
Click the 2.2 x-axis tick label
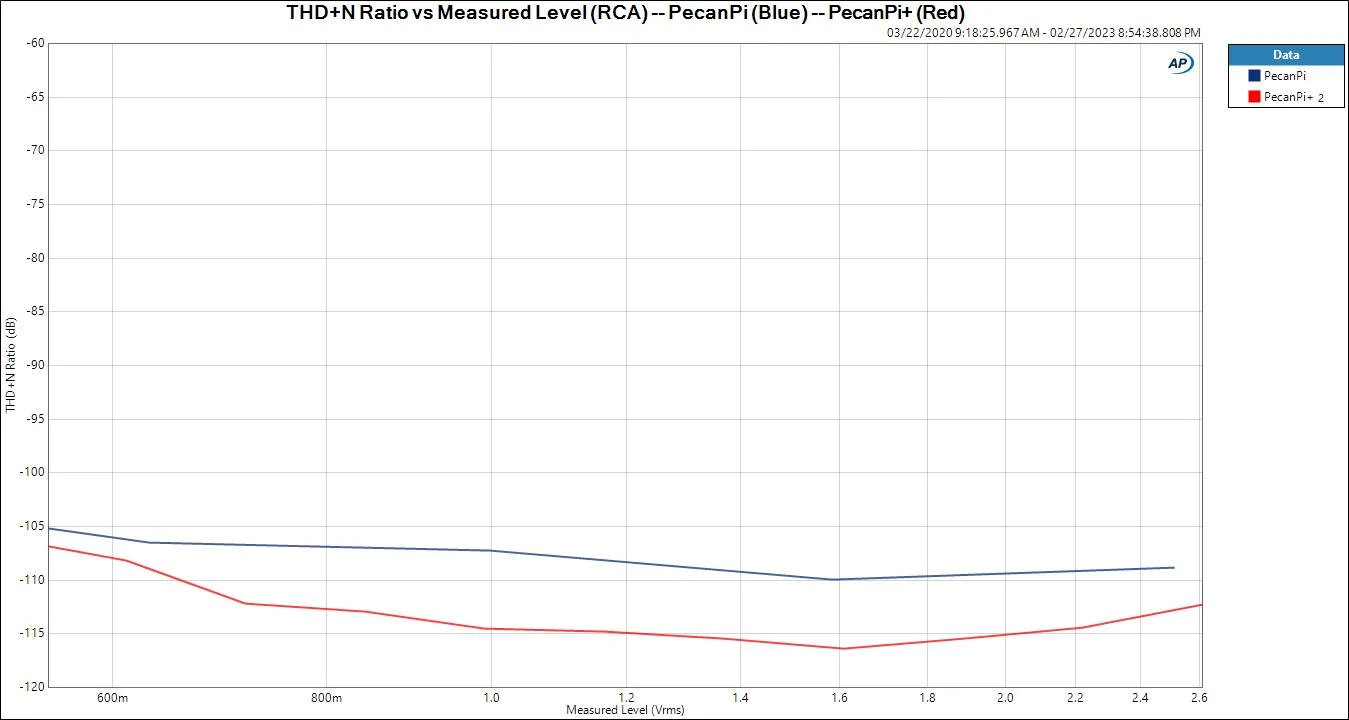pyautogui.click(x=1076, y=698)
